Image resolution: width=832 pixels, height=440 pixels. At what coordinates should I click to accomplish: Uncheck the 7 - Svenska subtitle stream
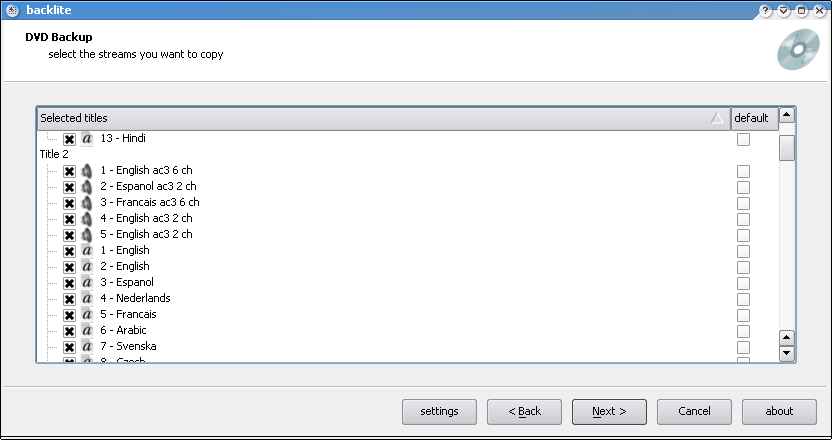click(x=69, y=347)
